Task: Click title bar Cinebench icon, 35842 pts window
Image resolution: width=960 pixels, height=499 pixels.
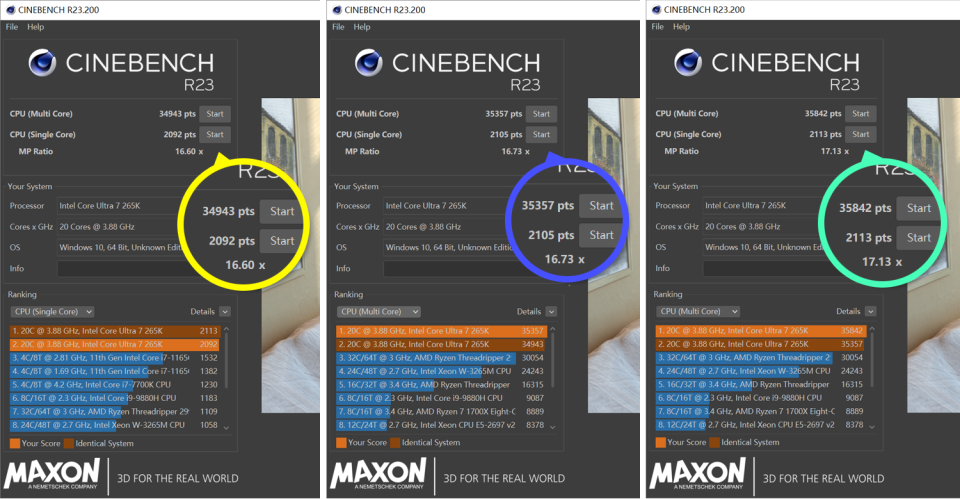Action: coord(656,10)
